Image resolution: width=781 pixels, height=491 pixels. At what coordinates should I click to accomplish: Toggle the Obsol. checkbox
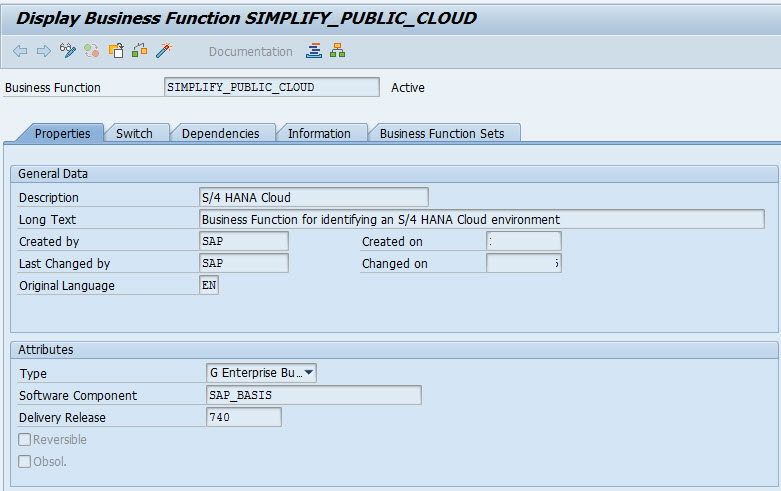click(x=24, y=461)
